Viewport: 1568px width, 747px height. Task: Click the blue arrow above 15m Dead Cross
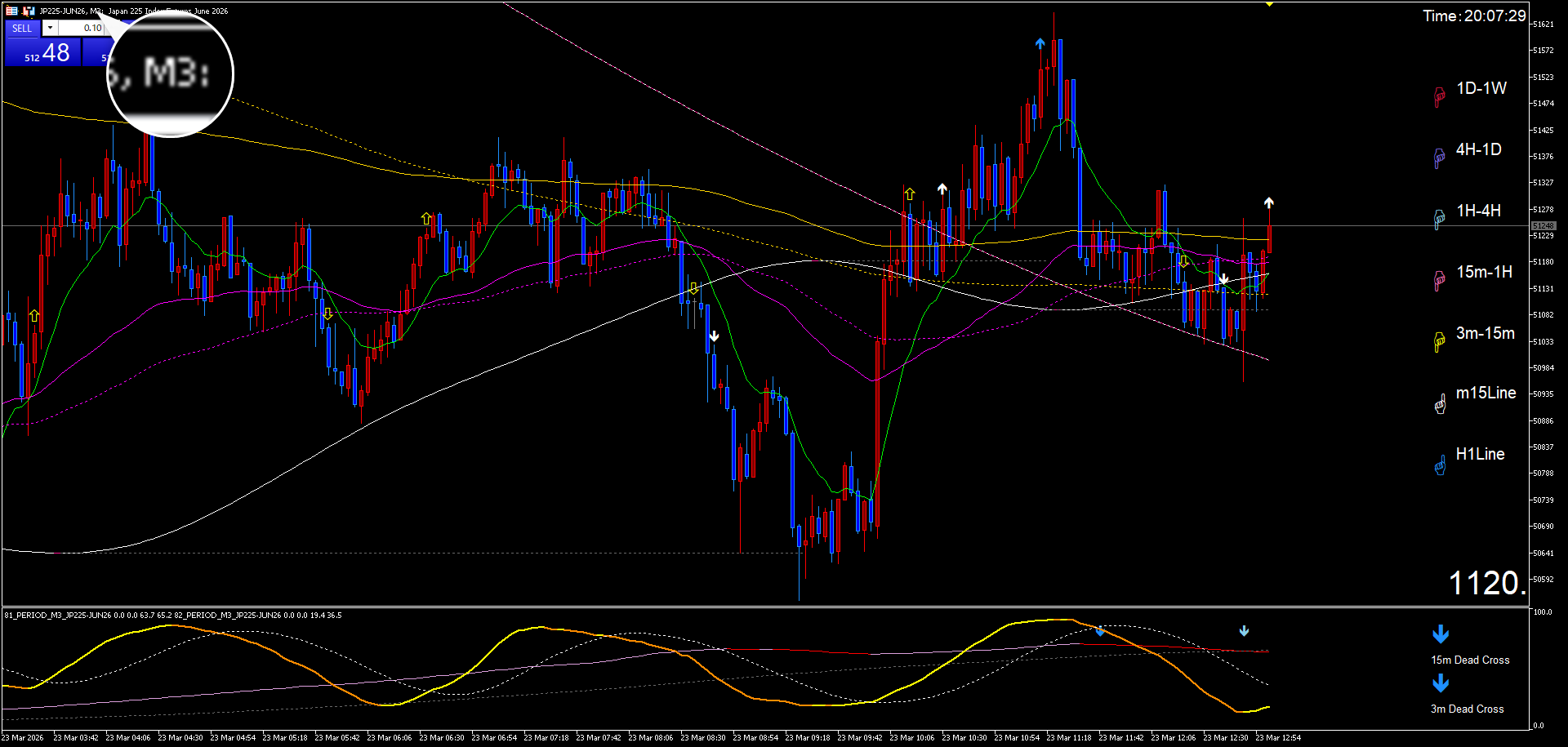(1441, 634)
